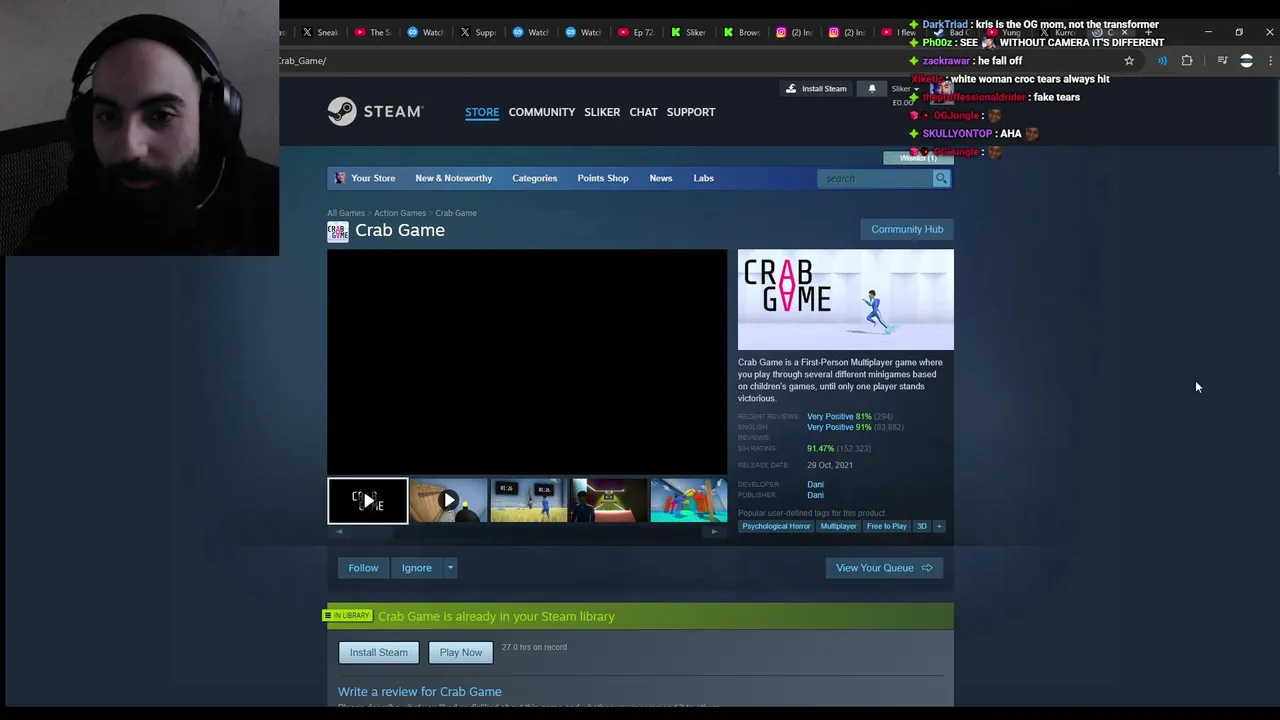Click View Your Queue
The width and height of the screenshot is (1280, 720).
tap(884, 568)
